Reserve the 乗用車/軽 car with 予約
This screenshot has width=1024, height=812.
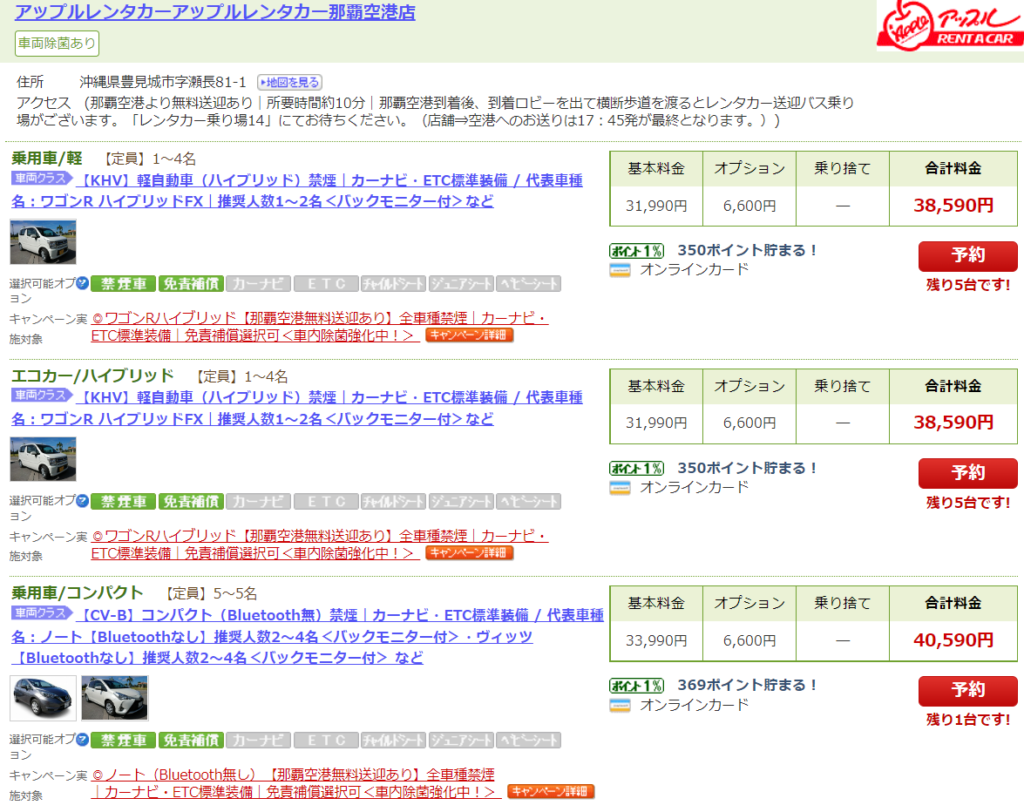(x=968, y=256)
